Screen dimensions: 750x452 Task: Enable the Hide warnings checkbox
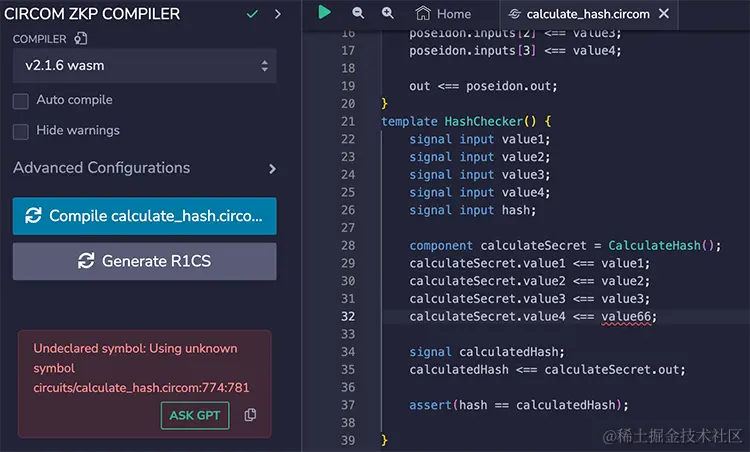coord(21,132)
